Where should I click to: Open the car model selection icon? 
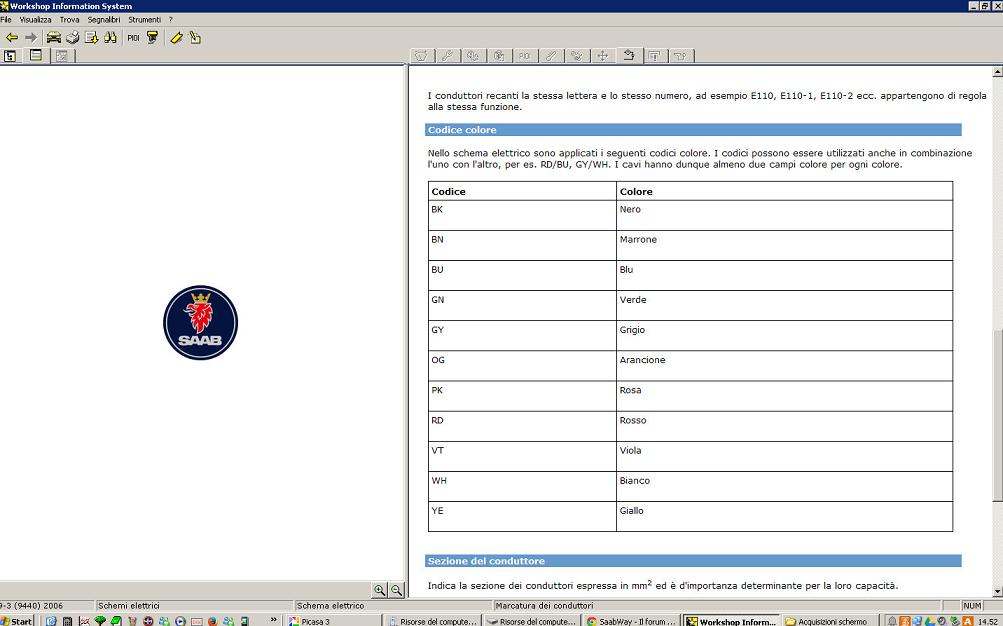point(54,38)
